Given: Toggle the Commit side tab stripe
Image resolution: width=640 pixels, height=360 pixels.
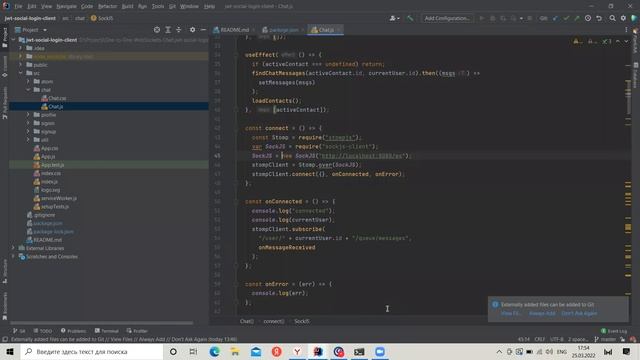Looking at the screenshot, I should pos(4,67).
